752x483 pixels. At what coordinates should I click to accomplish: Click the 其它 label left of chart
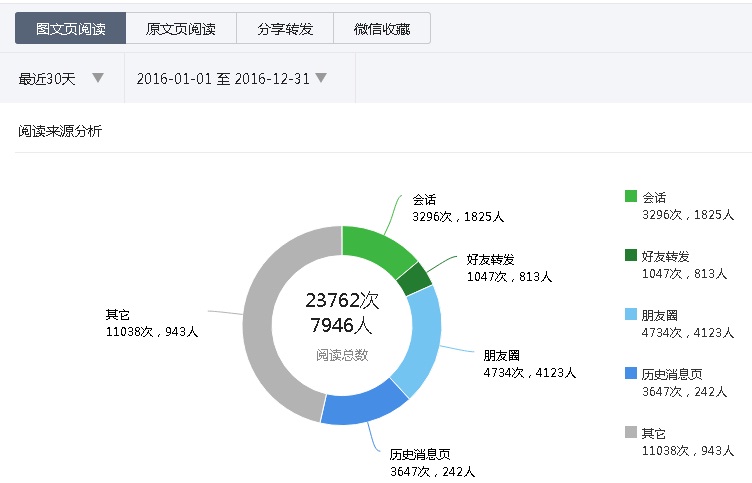click(118, 314)
